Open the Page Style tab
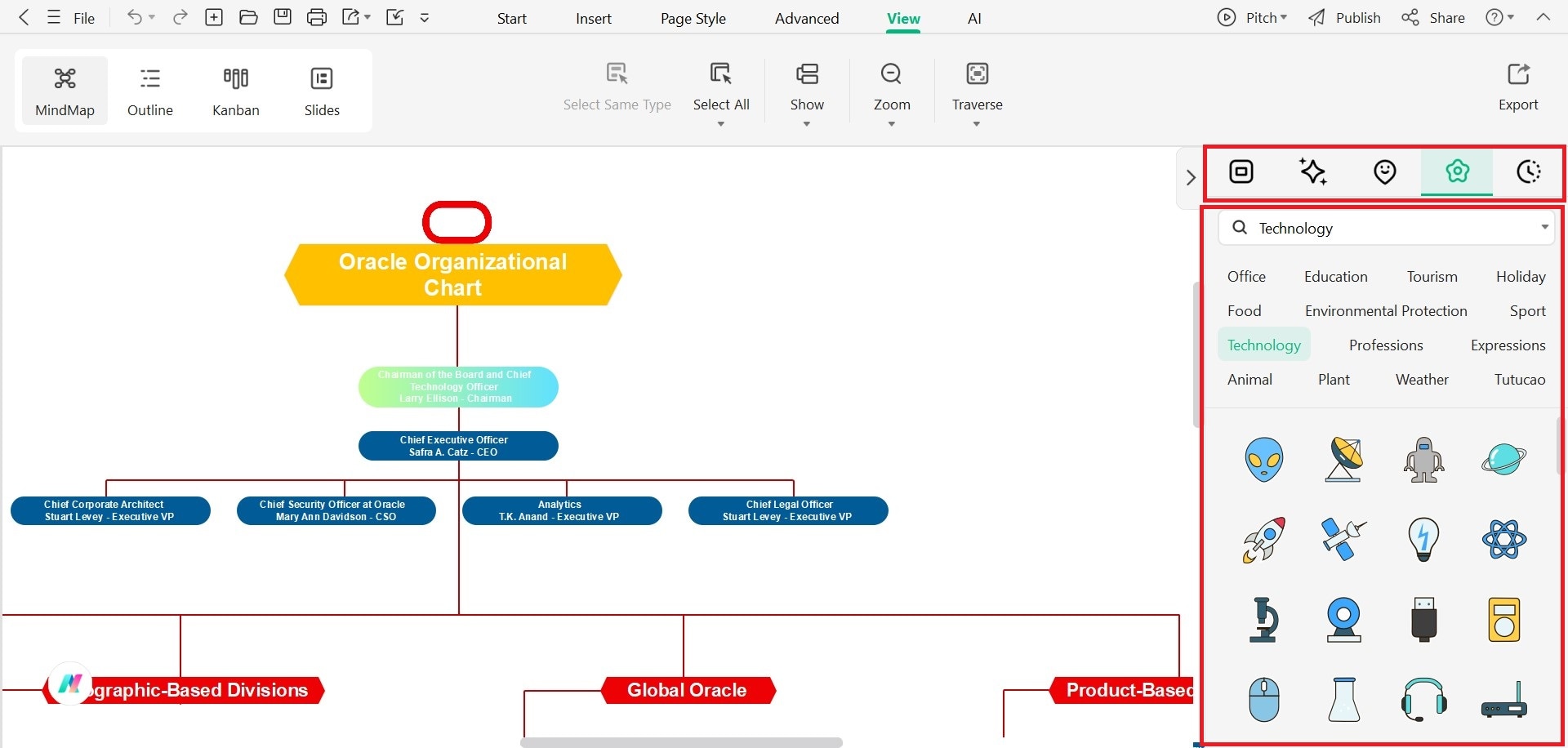The image size is (1568, 748). [693, 18]
